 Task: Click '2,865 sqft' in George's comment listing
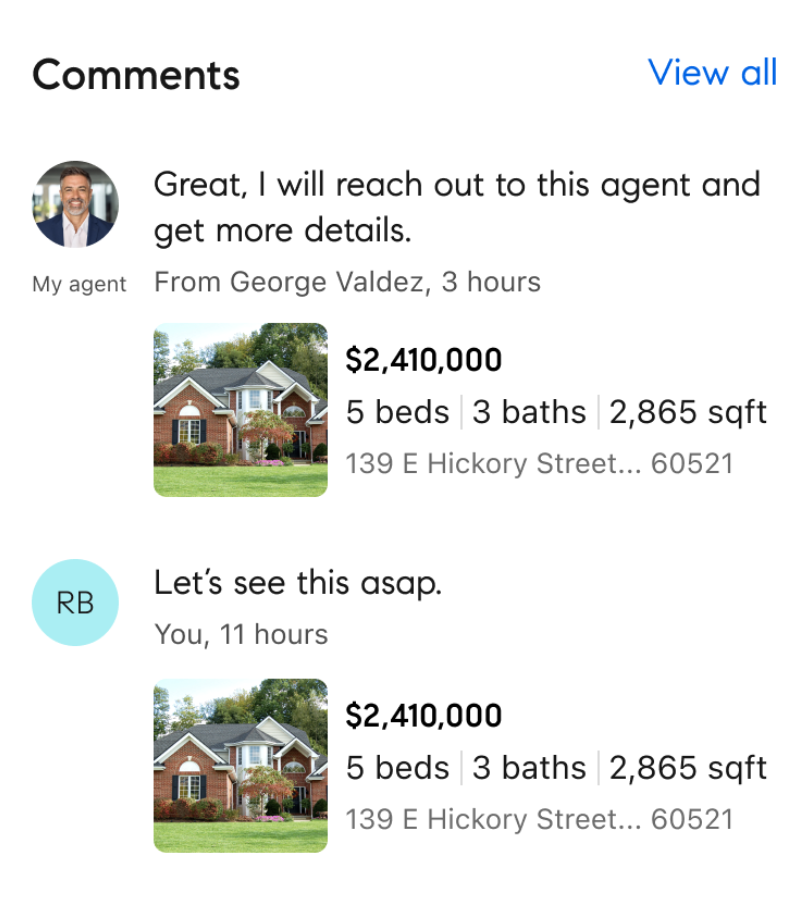tap(687, 412)
